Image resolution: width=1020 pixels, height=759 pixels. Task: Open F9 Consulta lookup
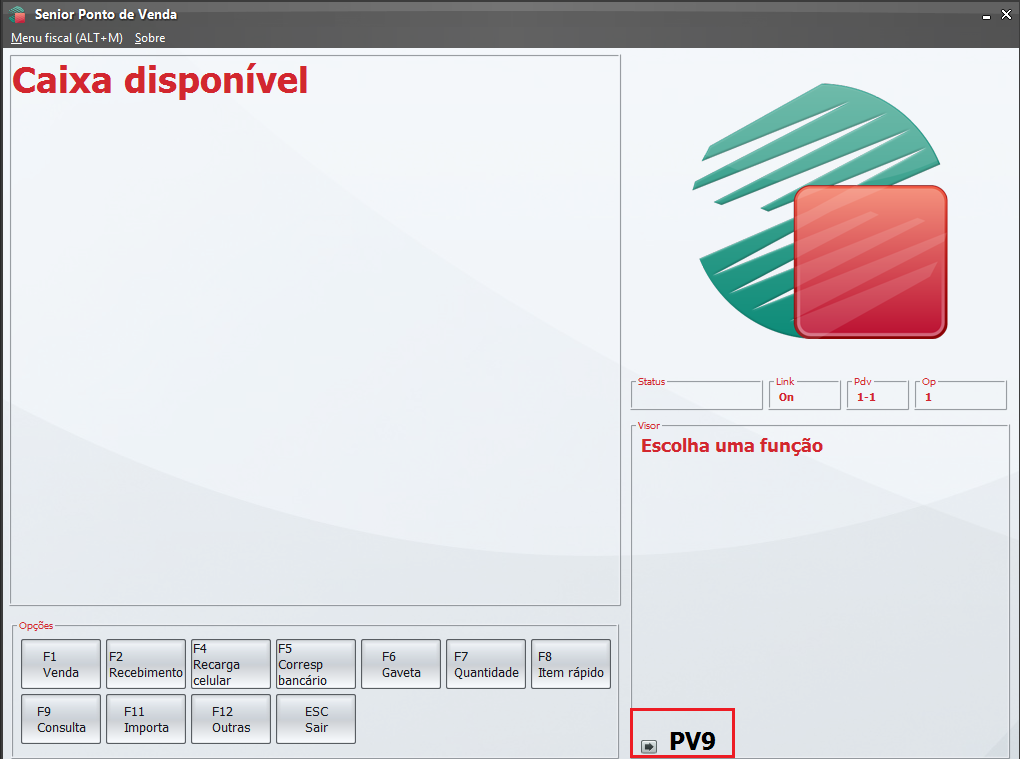point(60,719)
